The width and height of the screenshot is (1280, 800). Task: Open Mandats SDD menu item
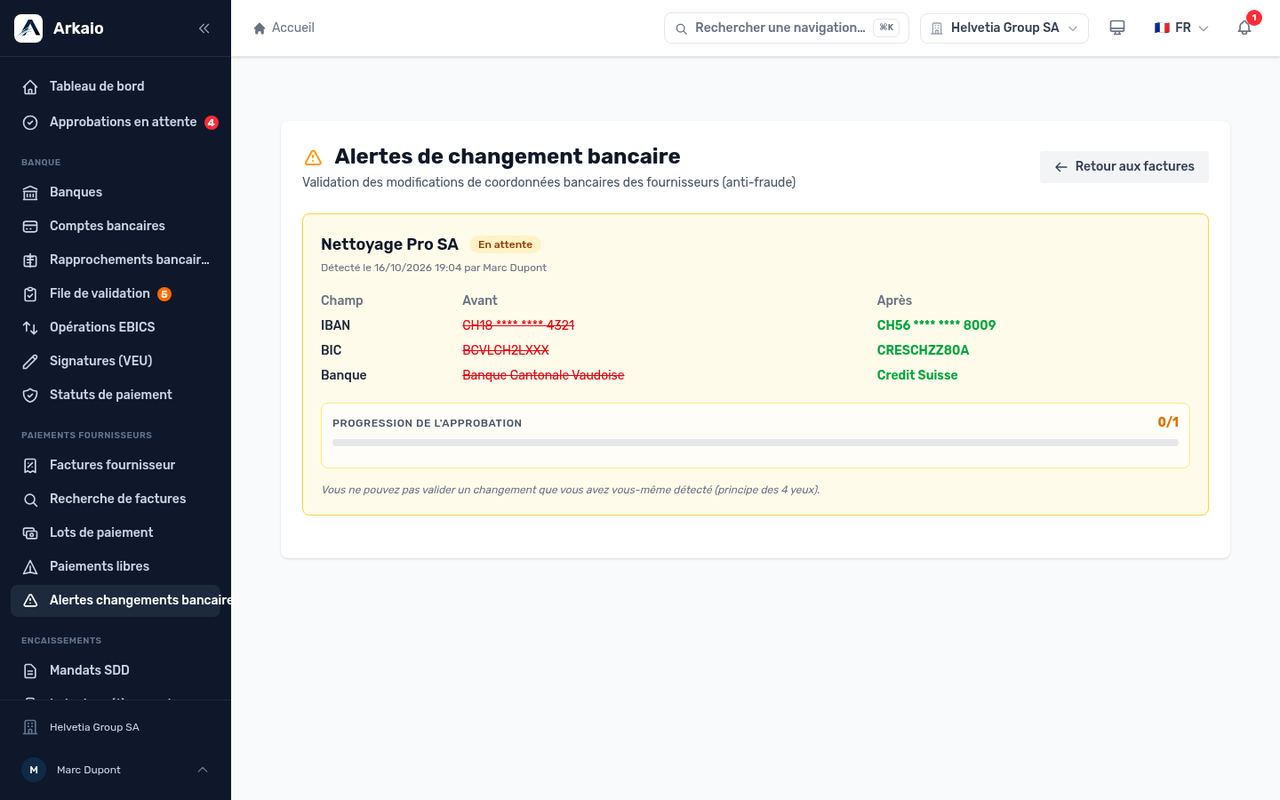(x=115, y=670)
